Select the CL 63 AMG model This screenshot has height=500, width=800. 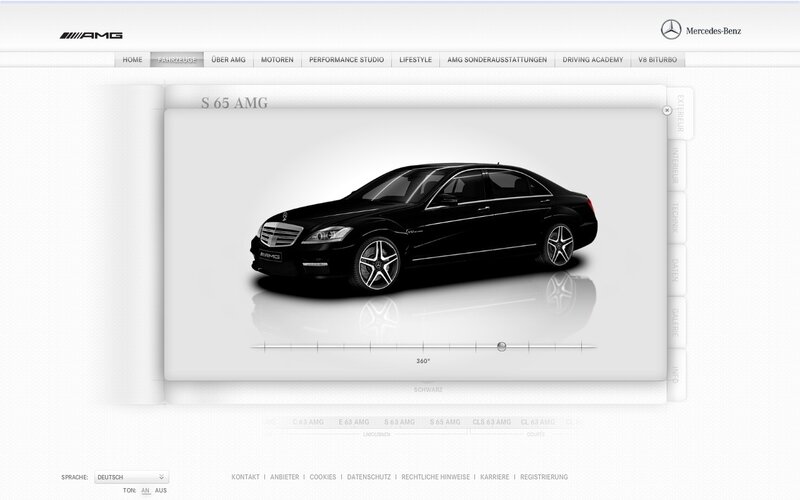[x=538, y=422]
